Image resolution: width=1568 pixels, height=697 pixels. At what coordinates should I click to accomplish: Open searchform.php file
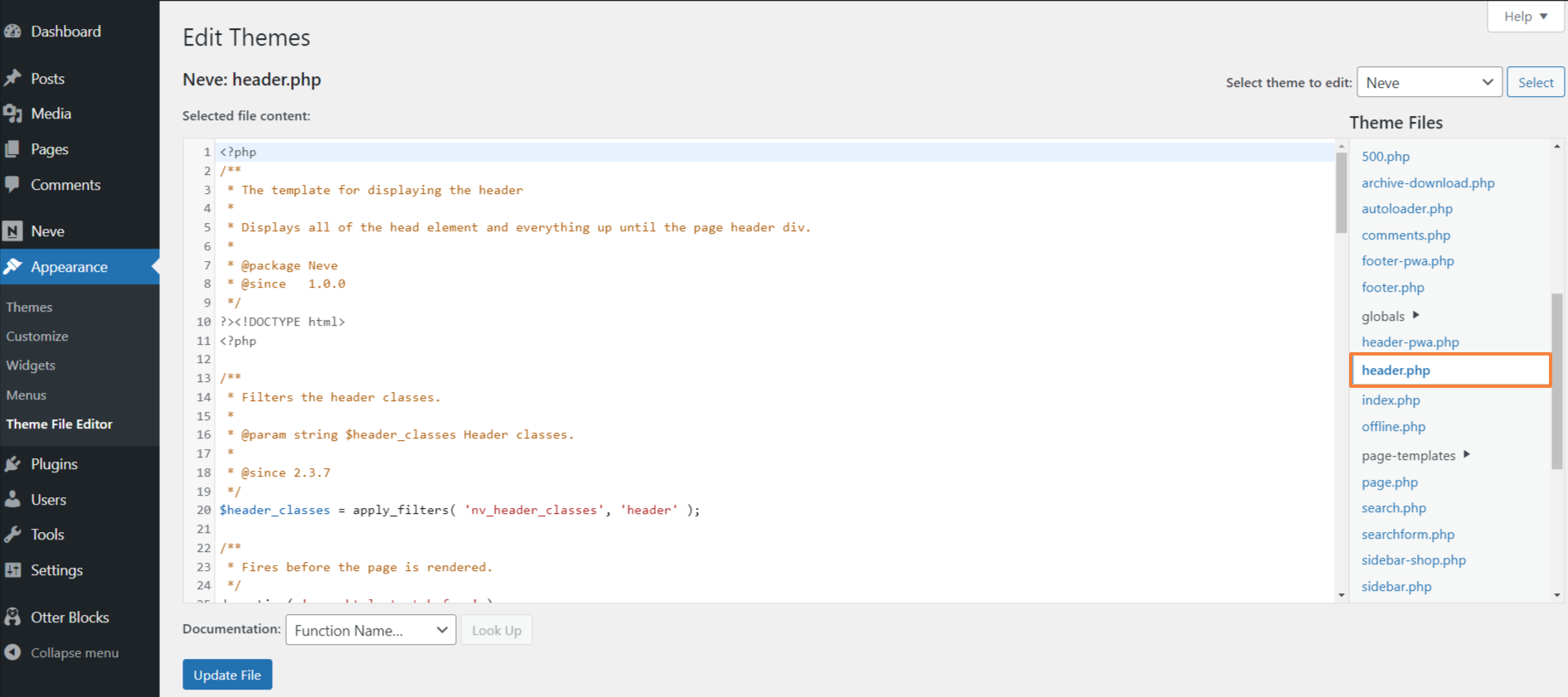coord(1407,535)
